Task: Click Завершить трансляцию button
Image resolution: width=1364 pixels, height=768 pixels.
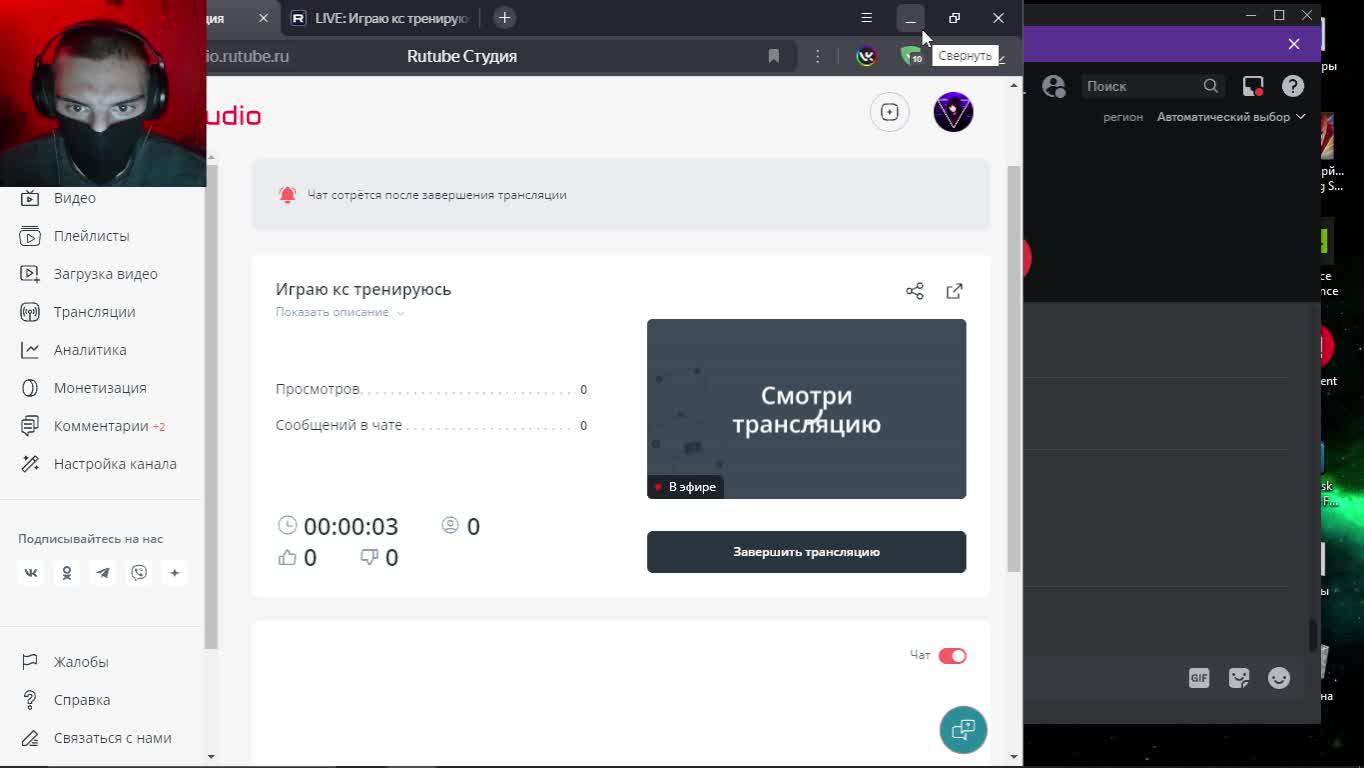Action: 806,552
